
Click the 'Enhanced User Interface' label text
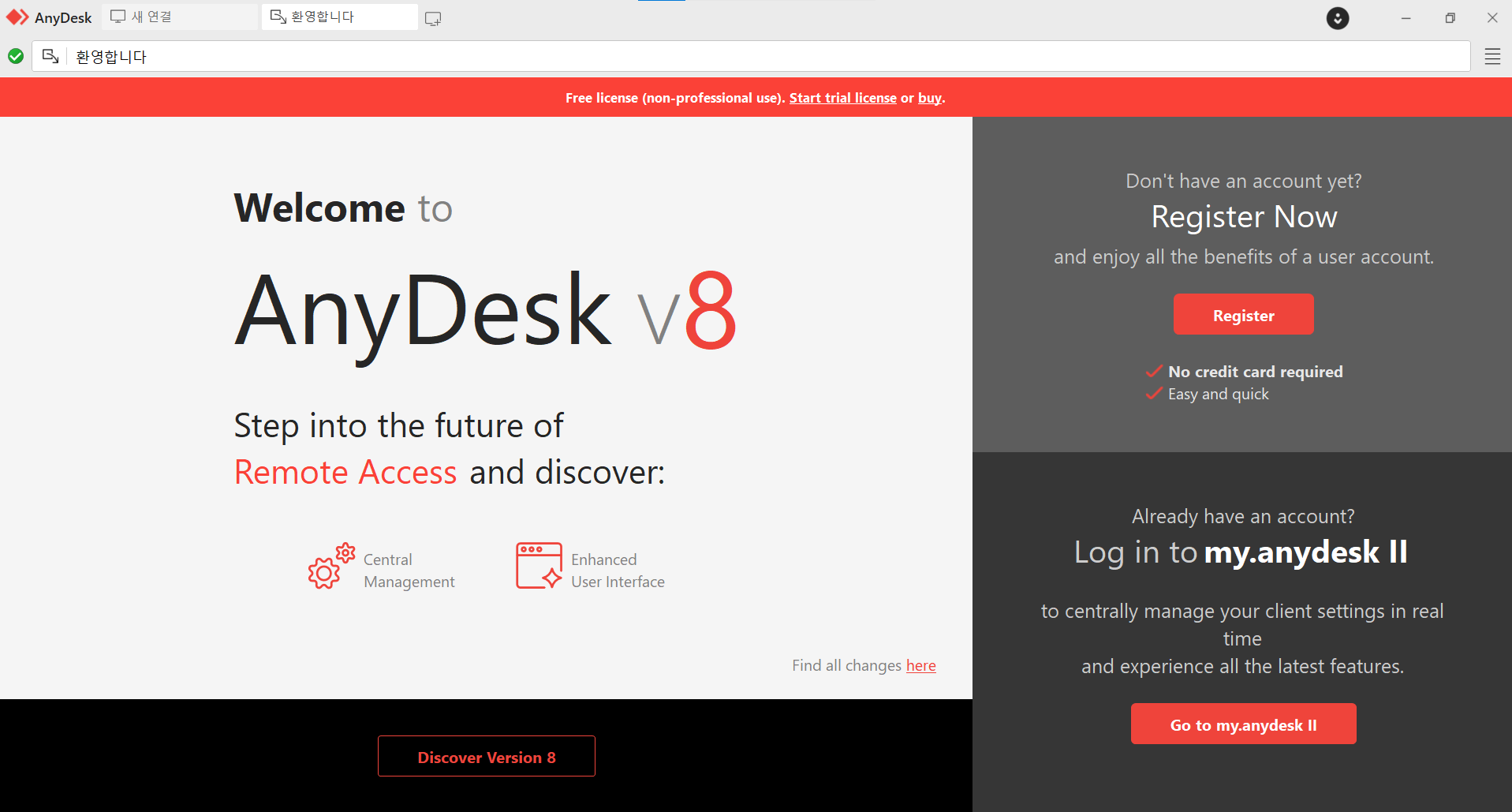tap(618, 570)
